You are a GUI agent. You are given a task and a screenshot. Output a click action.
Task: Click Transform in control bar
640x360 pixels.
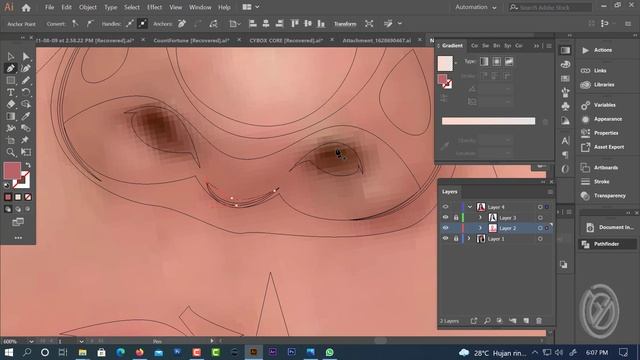click(345, 24)
